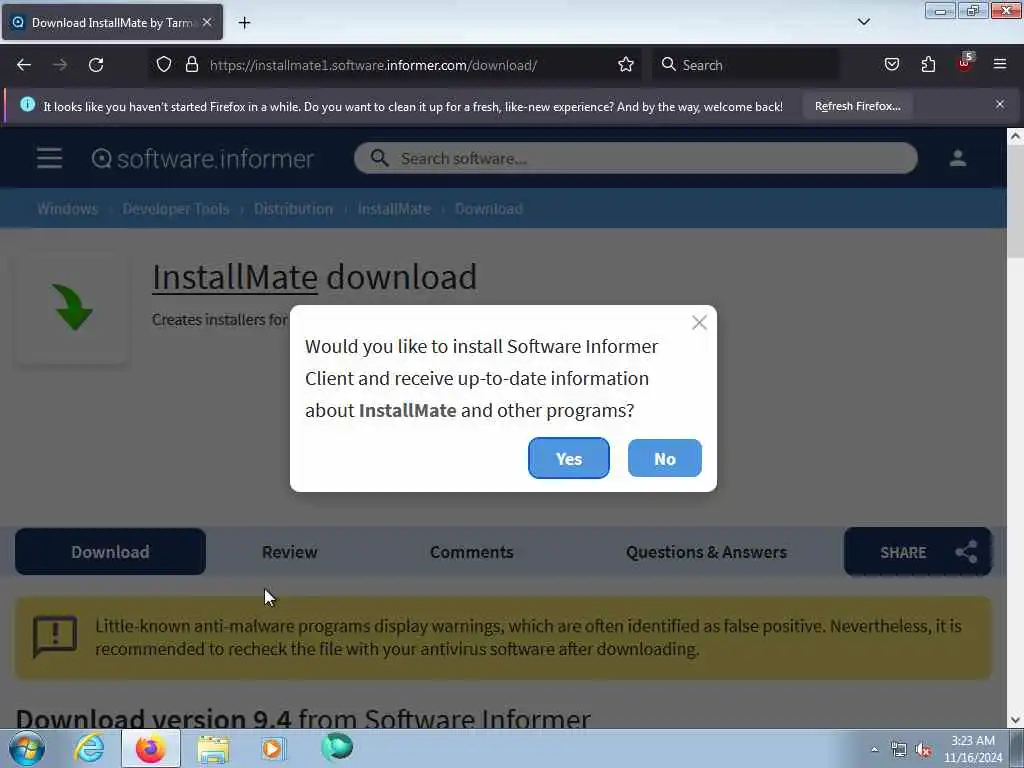The image size is (1024, 768).
Task: Reload the page with the refresh icon
Action: click(x=96, y=65)
